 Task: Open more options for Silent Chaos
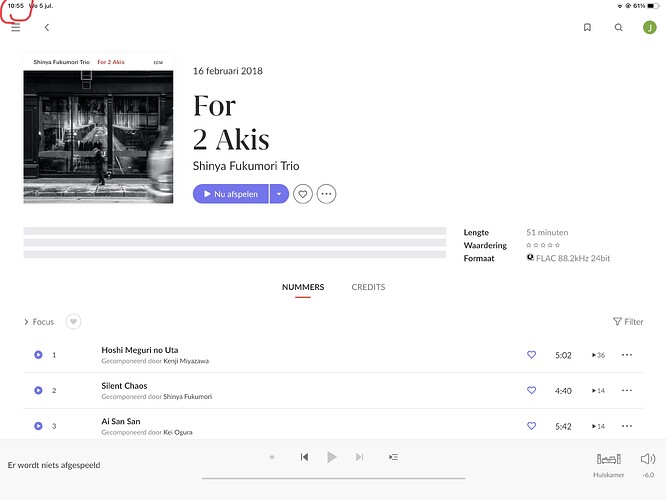(x=627, y=390)
